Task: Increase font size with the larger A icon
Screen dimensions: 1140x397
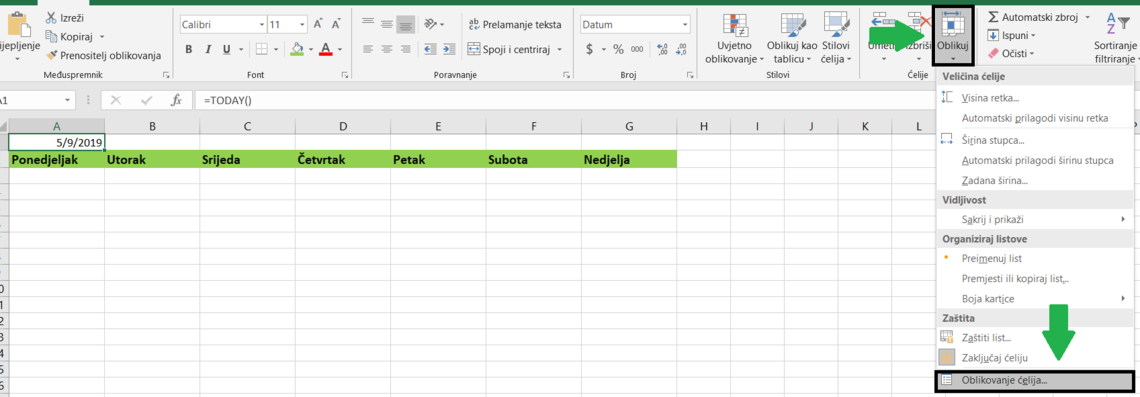Action: click(x=318, y=25)
